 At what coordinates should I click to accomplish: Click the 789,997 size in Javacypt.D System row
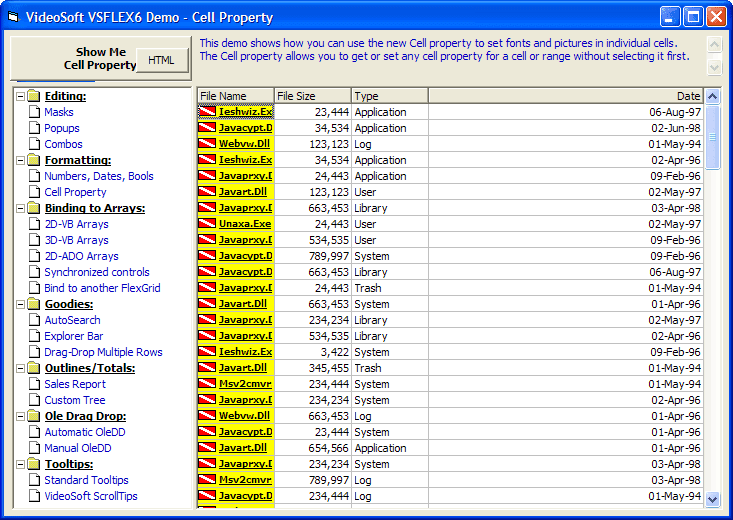pos(313,256)
